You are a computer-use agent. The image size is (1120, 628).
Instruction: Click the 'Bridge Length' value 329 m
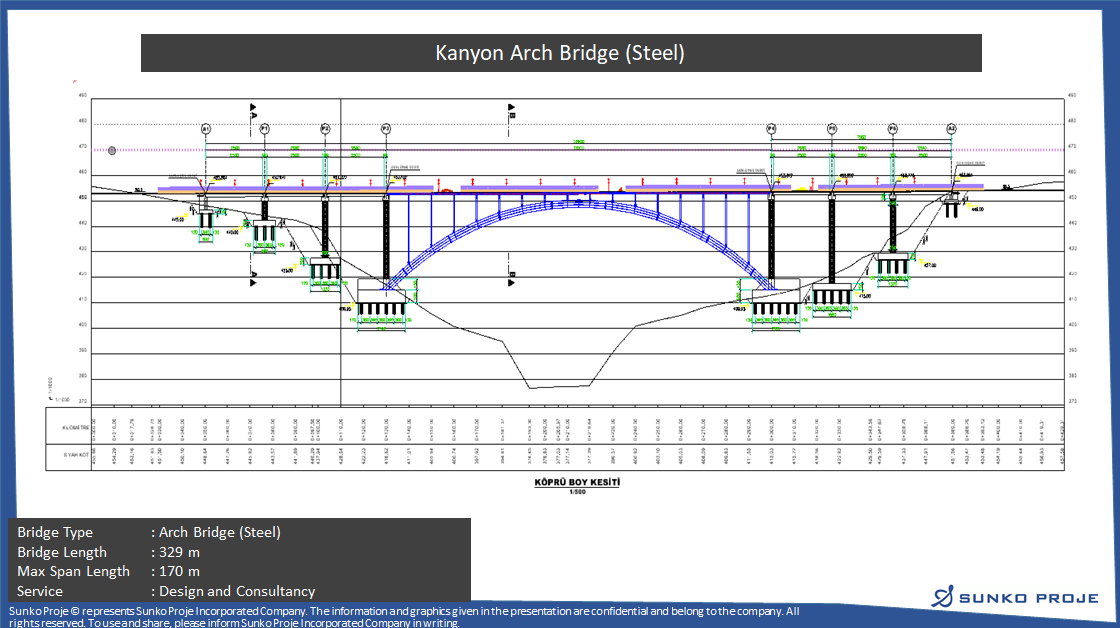click(x=180, y=552)
